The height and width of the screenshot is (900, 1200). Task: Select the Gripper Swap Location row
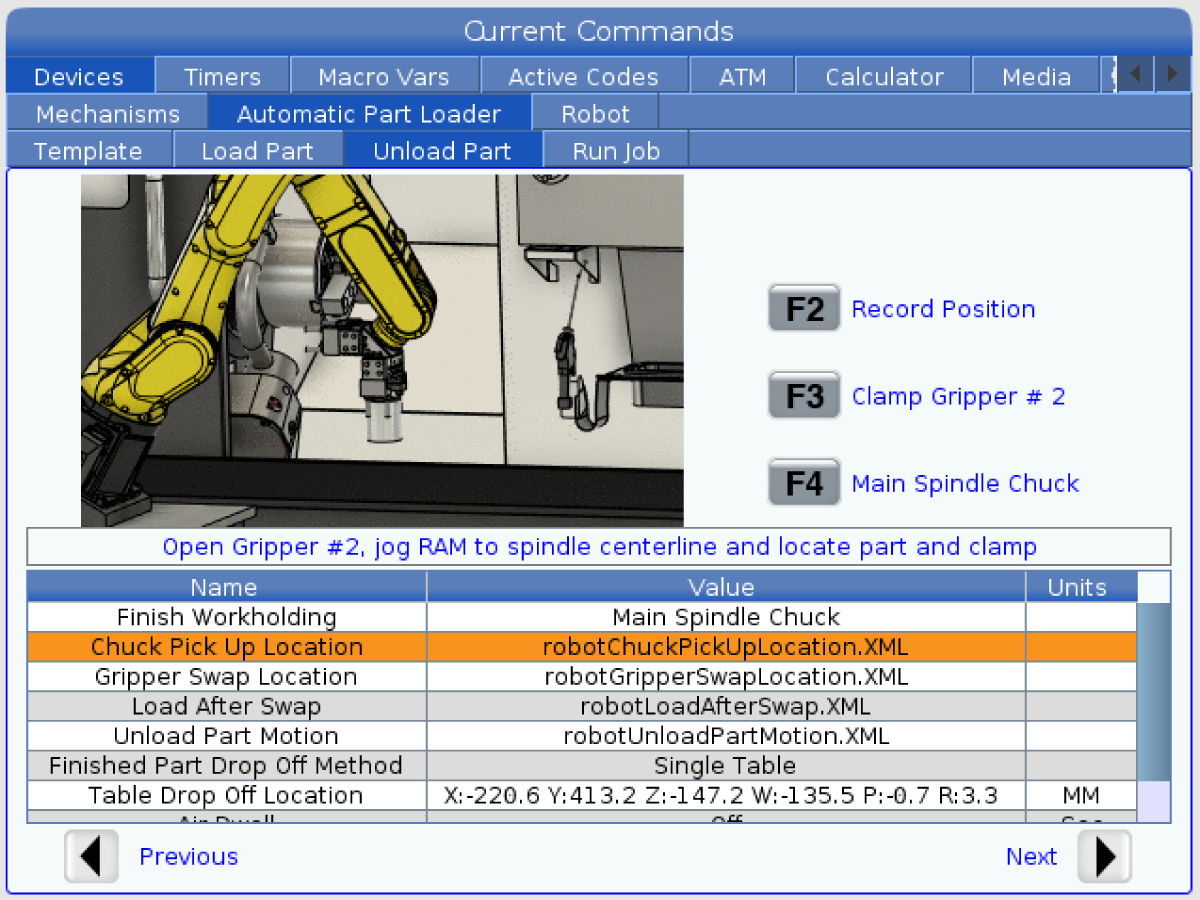coord(581,677)
